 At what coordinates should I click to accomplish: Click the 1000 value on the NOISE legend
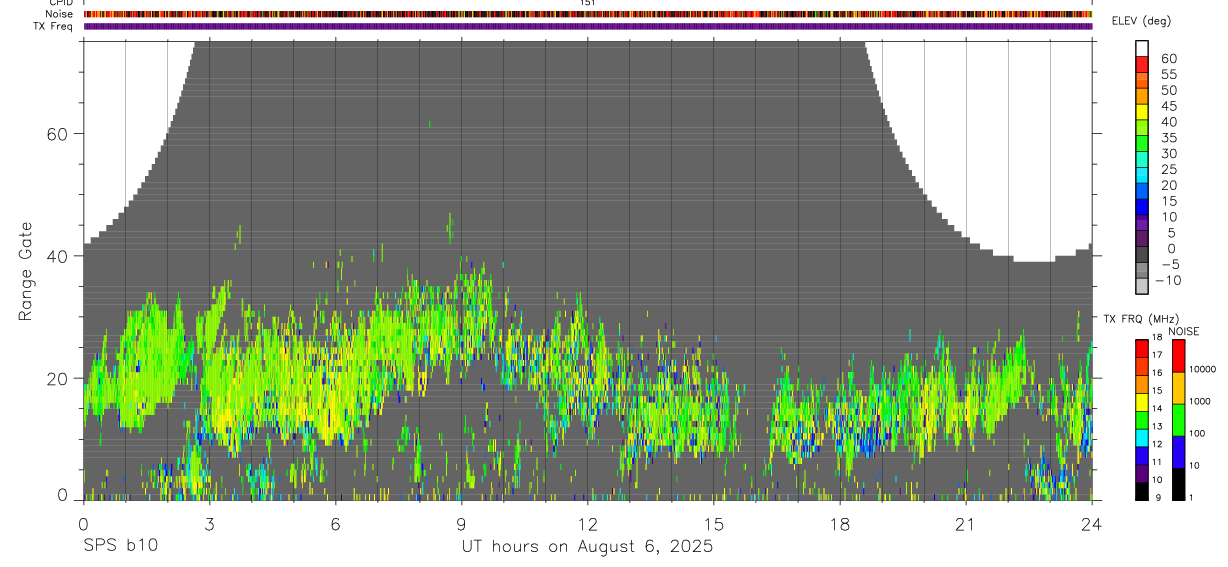(x=1200, y=402)
